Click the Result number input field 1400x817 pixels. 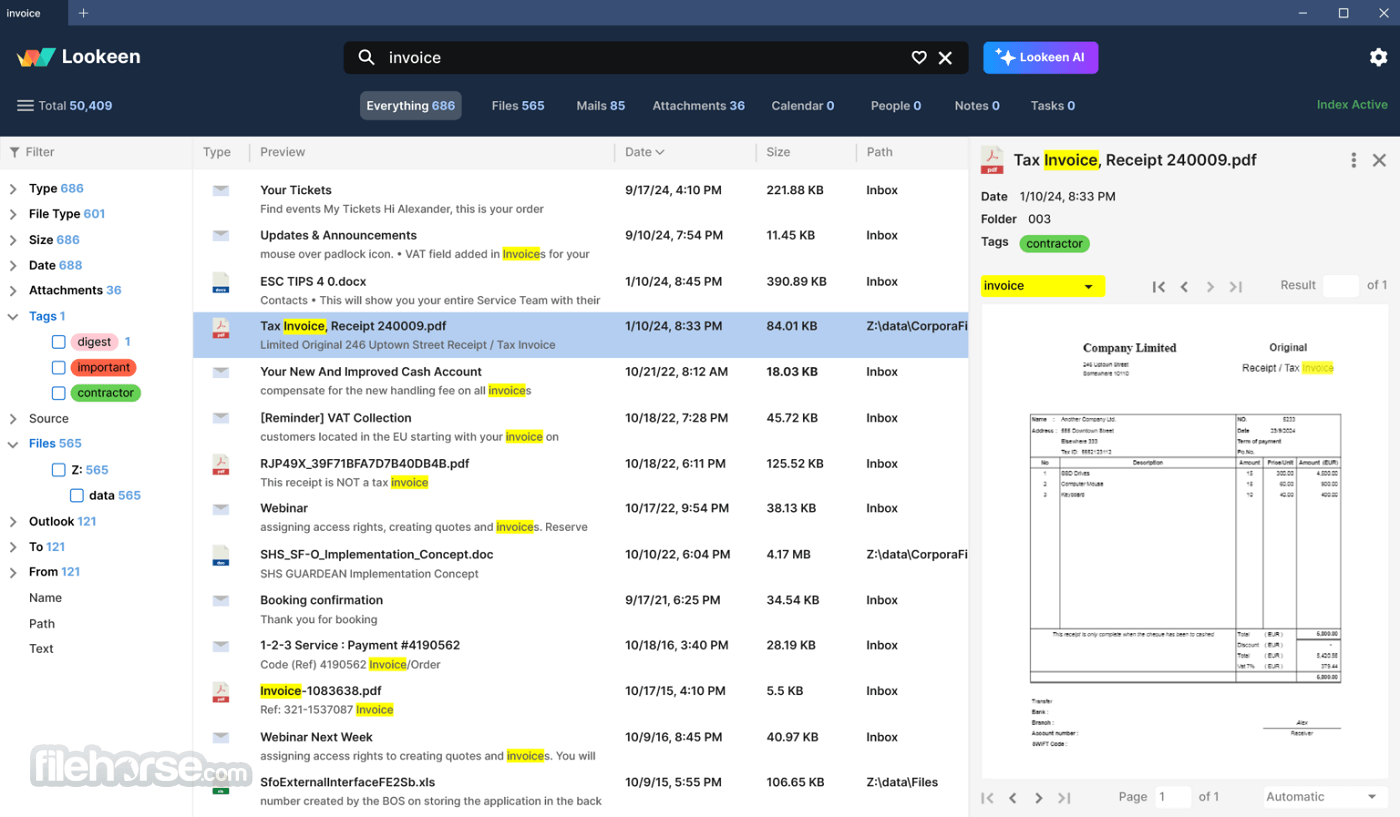coord(1341,286)
